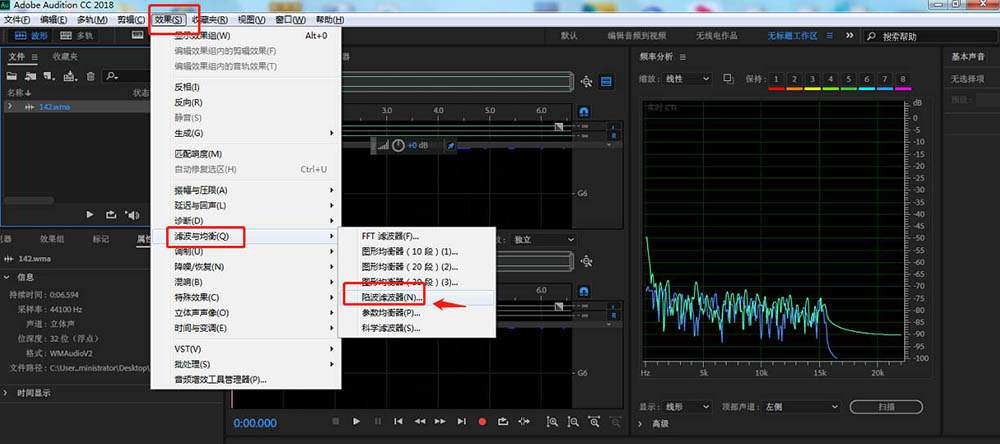
Task: Toggle auto-play speaker icon in 文件 panel
Action: click(x=132, y=215)
